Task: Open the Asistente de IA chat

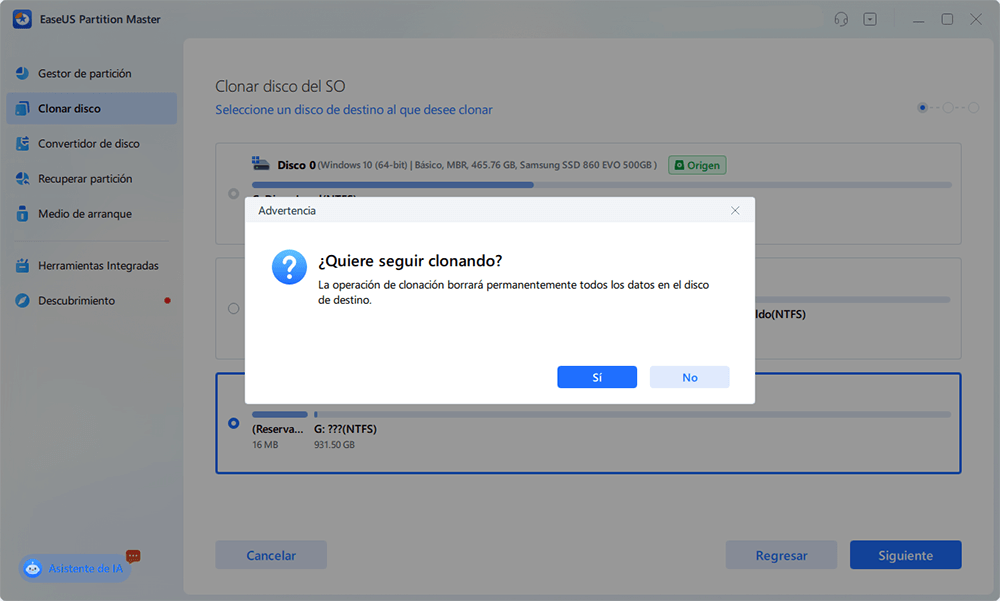Action: (x=75, y=568)
